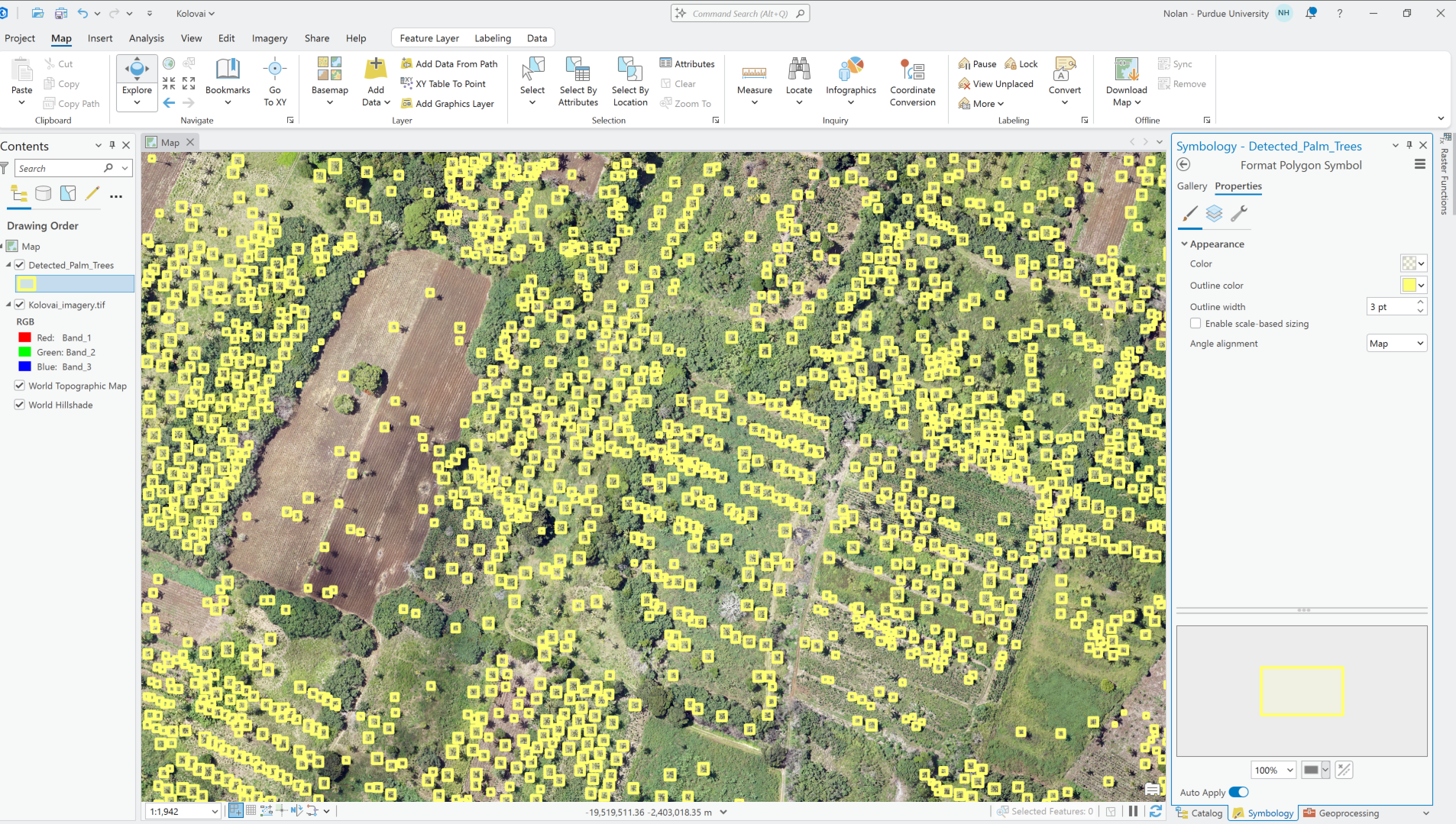Collapse the Kolovai_imagery.tif layer tree
Image resolution: width=1456 pixels, height=824 pixels.
pos(8,305)
